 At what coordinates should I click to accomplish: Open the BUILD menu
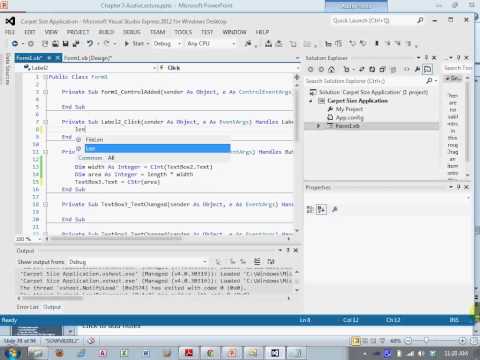coord(106,32)
